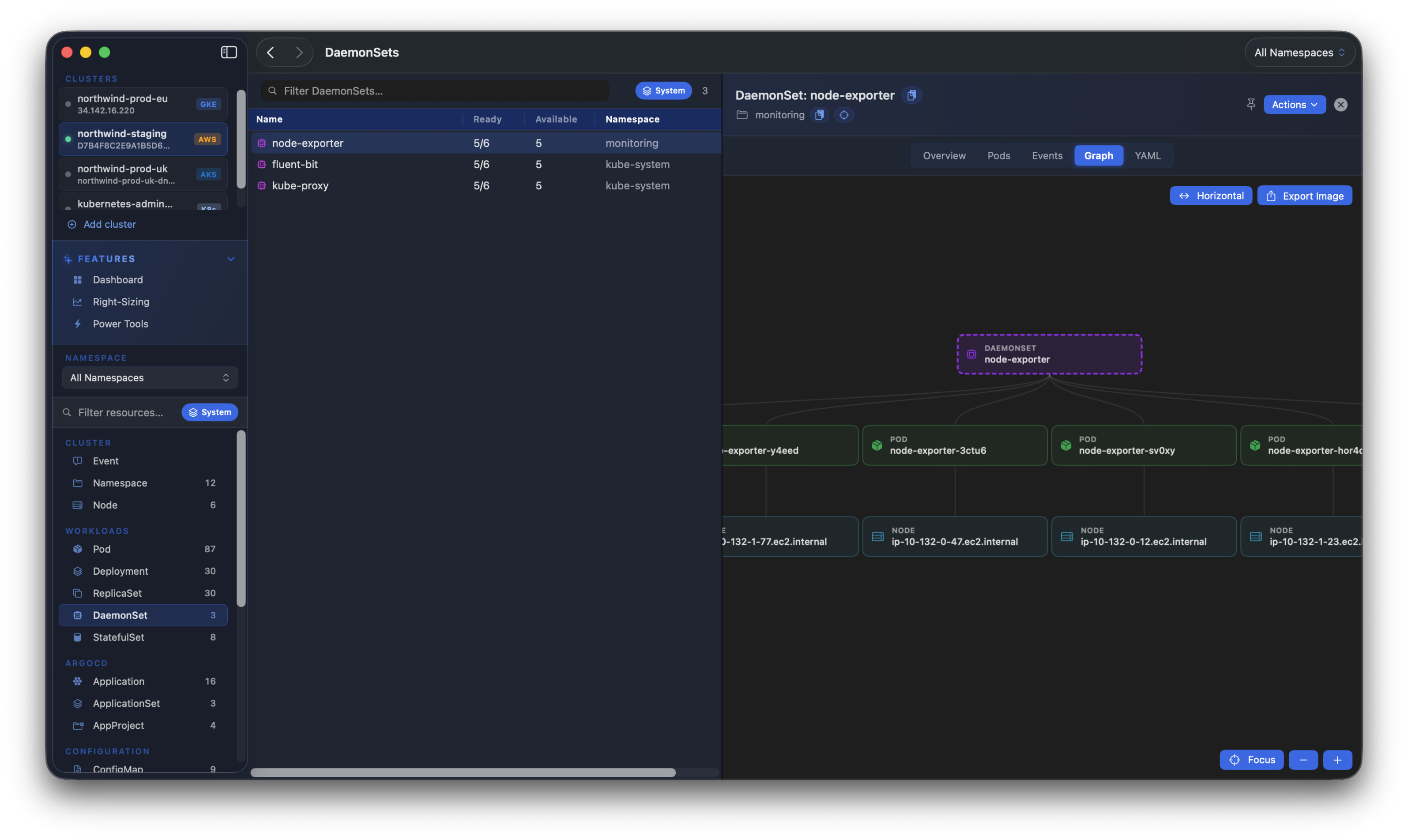Select the kube-proxy DaemonSet row
1408x840 pixels.
[486, 186]
